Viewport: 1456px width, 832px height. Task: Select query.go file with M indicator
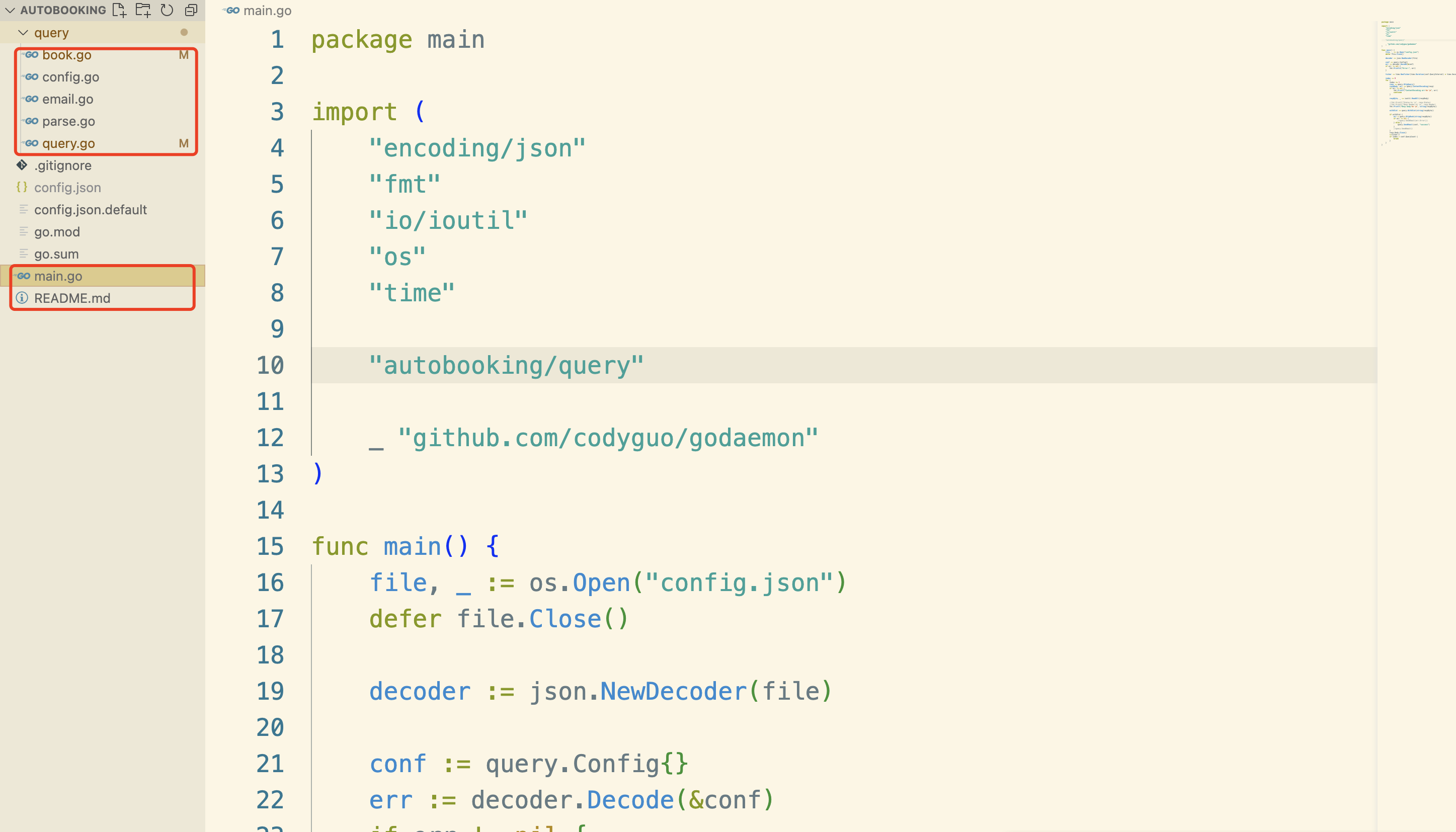tap(67, 143)
